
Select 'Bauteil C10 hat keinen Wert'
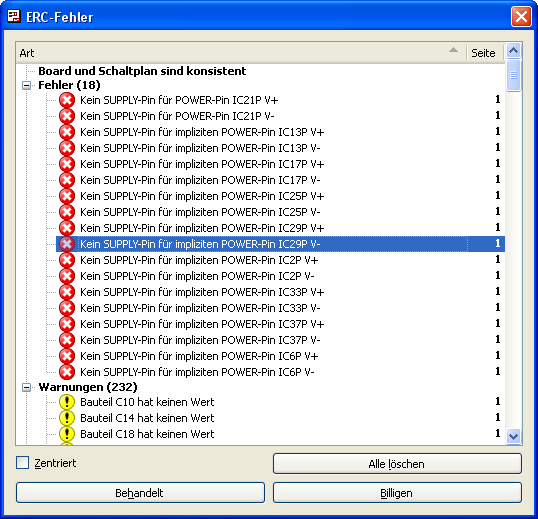pos(147,402)
